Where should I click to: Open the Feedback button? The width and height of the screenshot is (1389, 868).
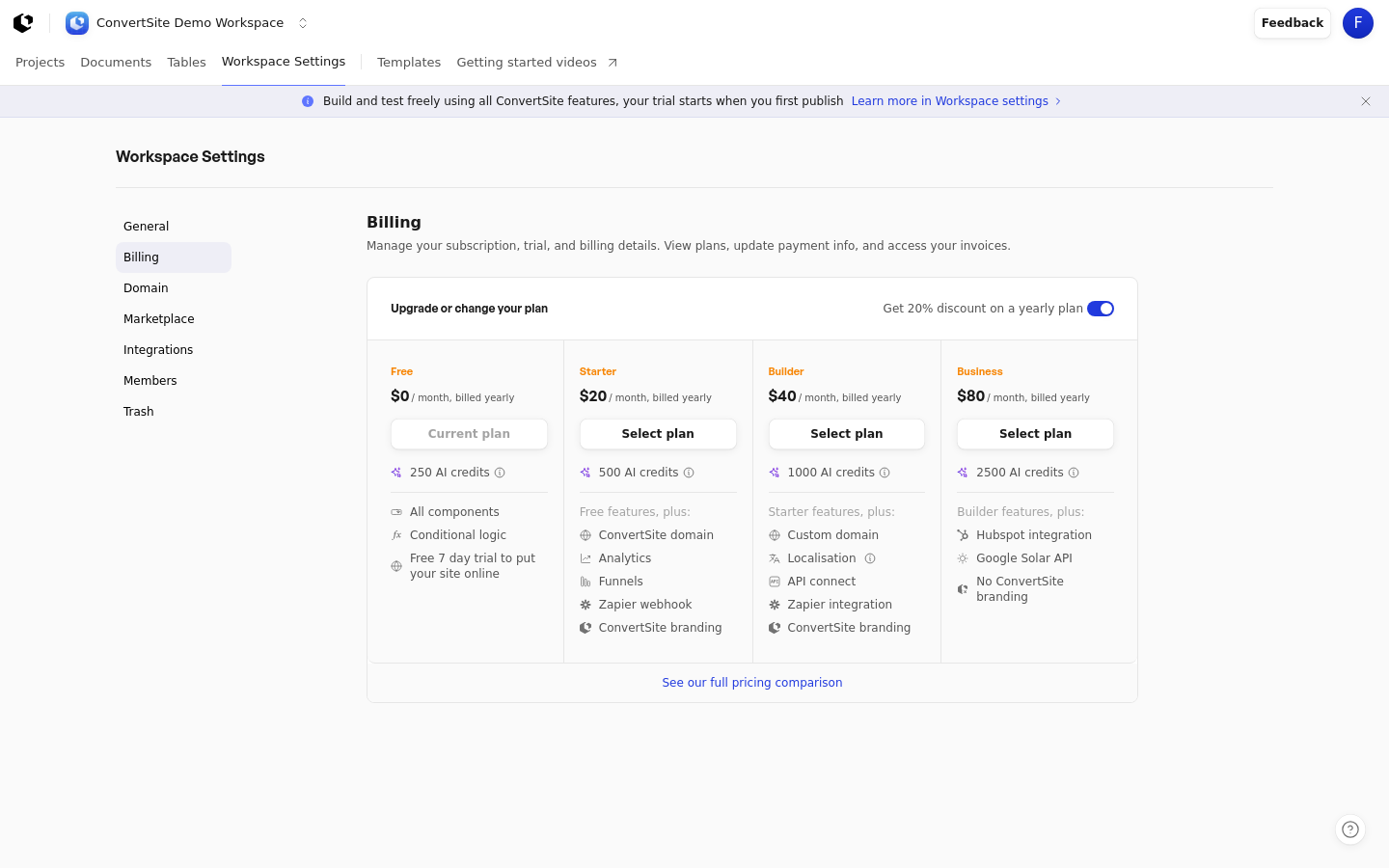coord(1293,23)
